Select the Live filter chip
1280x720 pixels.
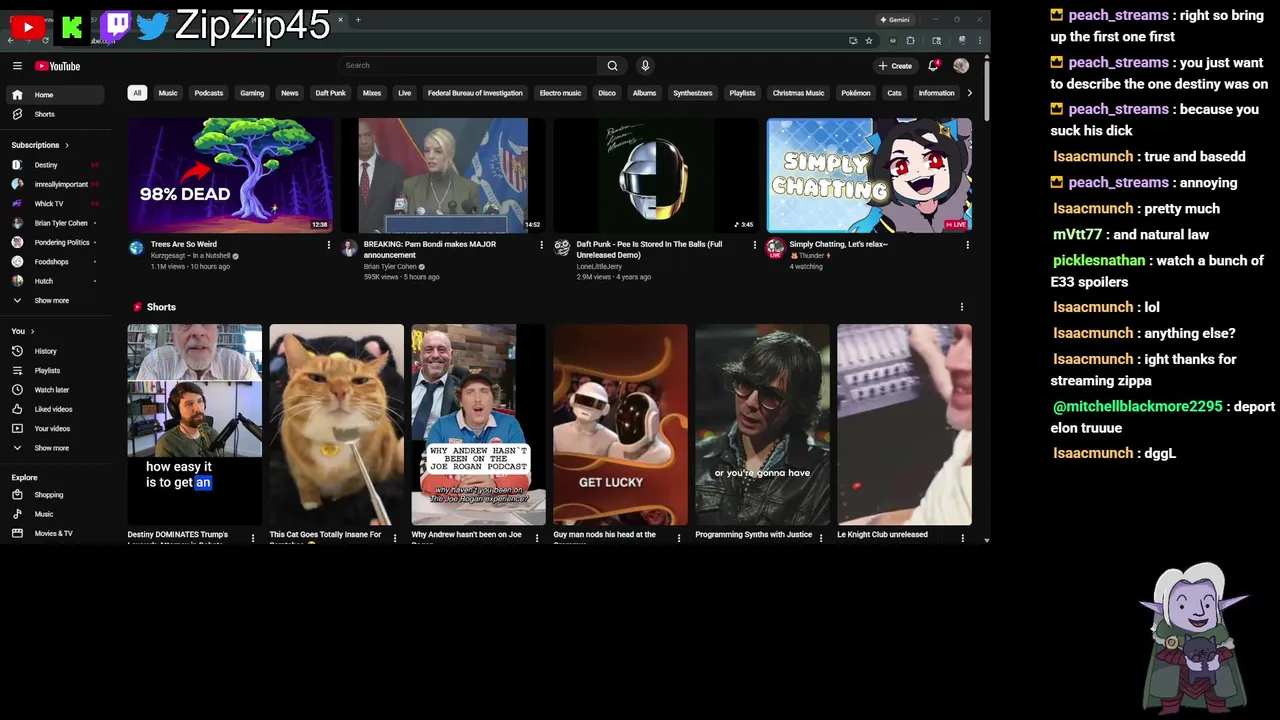click(x=404, y=93)
